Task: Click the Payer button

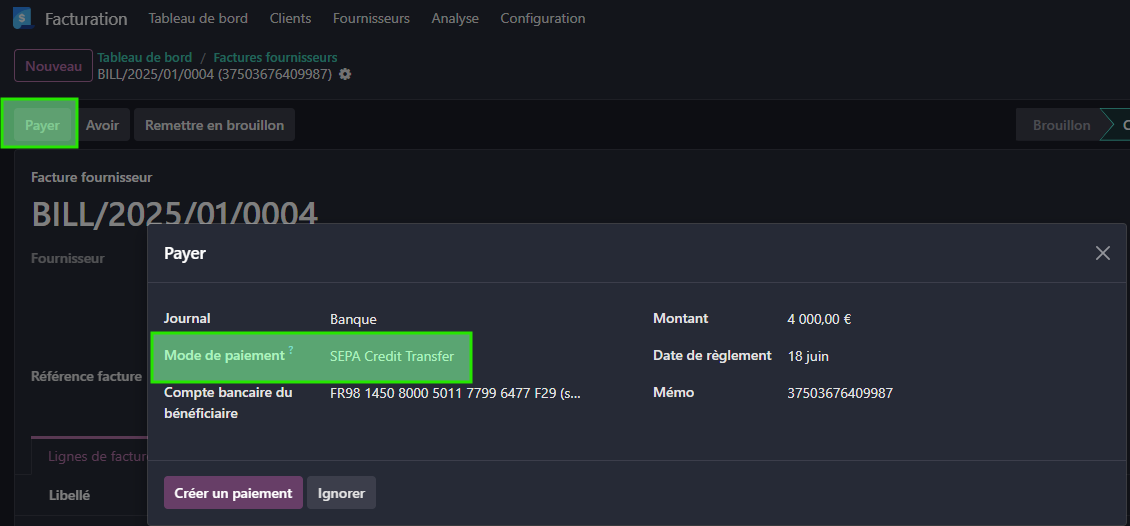Action: 43,125
